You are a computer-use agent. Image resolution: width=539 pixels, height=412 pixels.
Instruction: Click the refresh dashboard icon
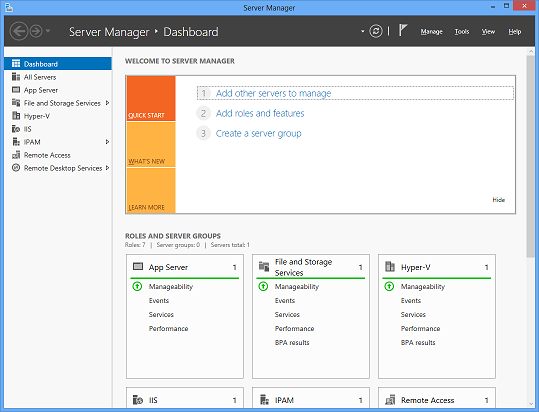point(376,31)
